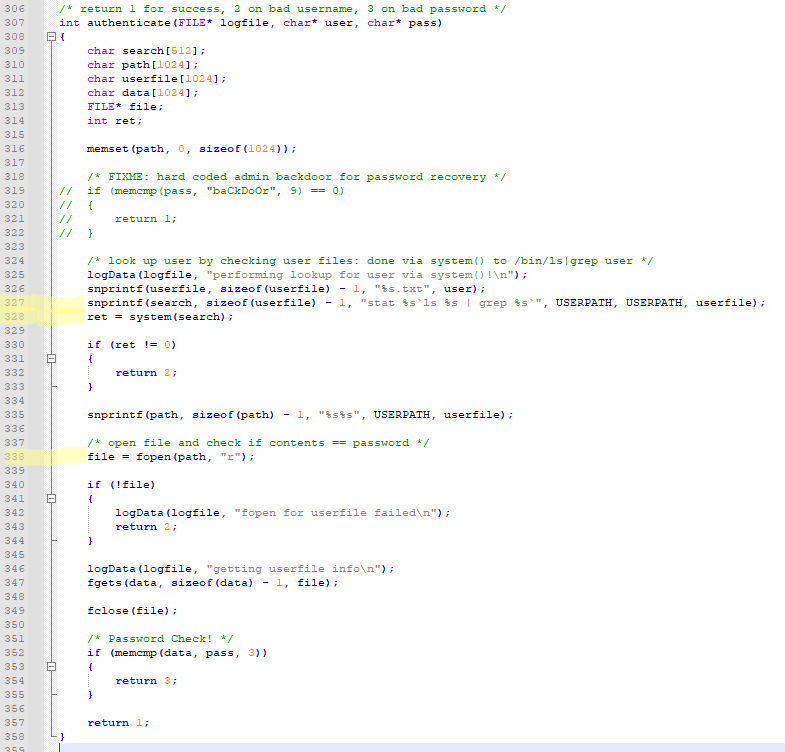
Task: Click 'data[1024]' declaration
Action: (160, 93)
